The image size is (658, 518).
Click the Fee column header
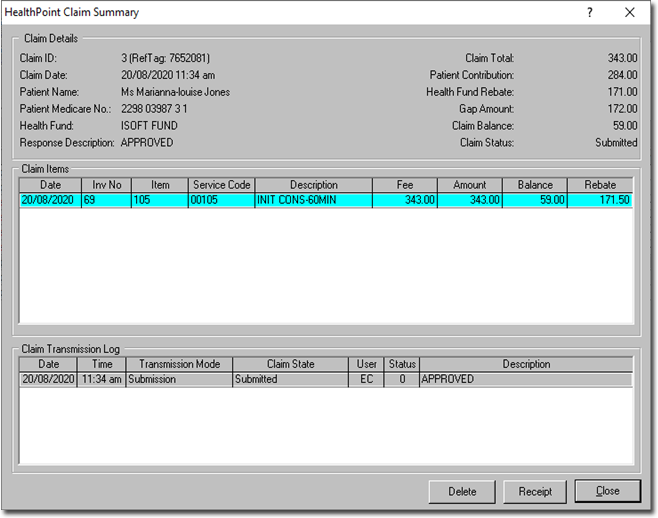[405, 185]
